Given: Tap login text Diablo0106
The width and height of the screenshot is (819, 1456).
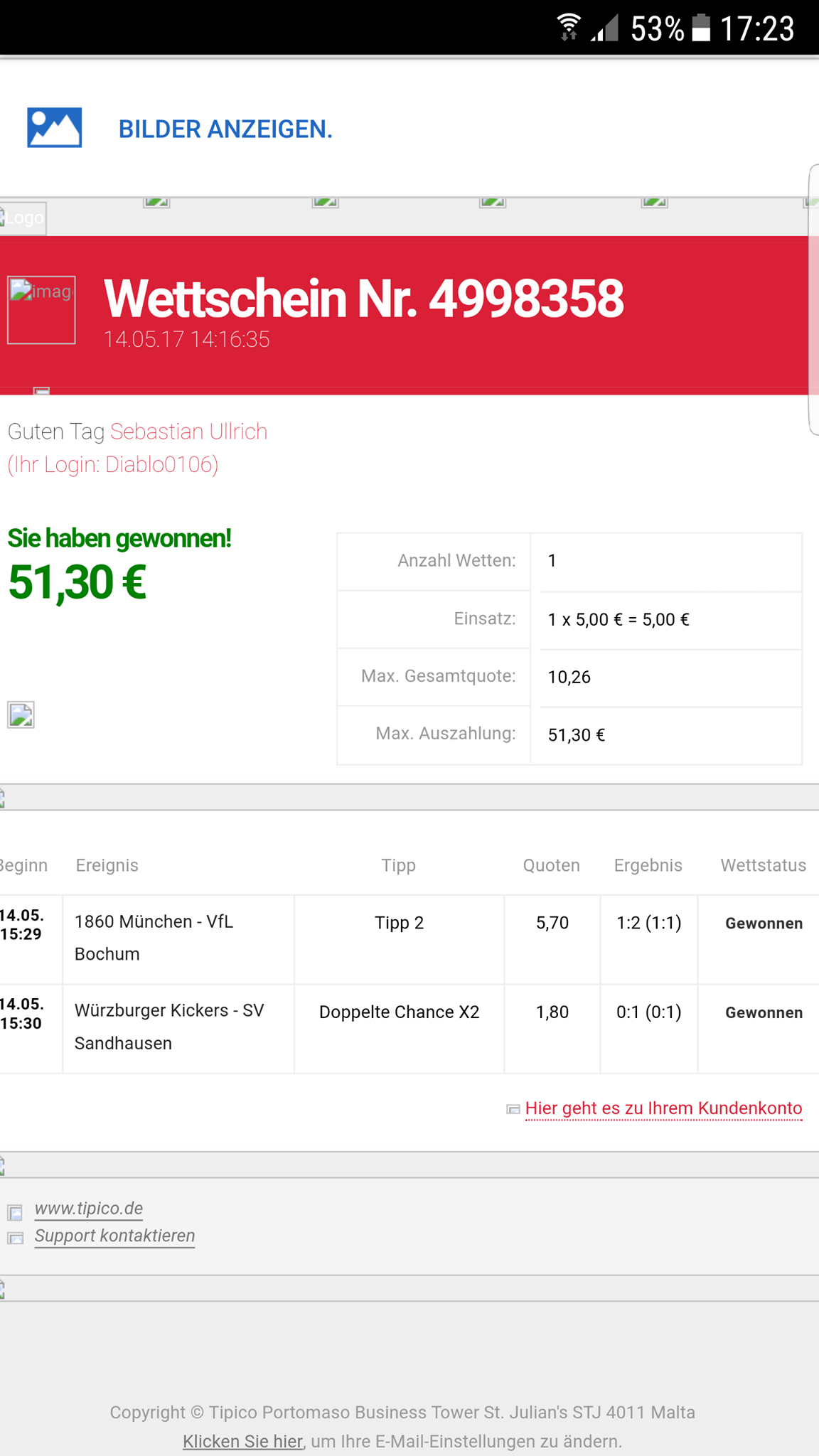Looking at the screenshot, I should (161, 464).
